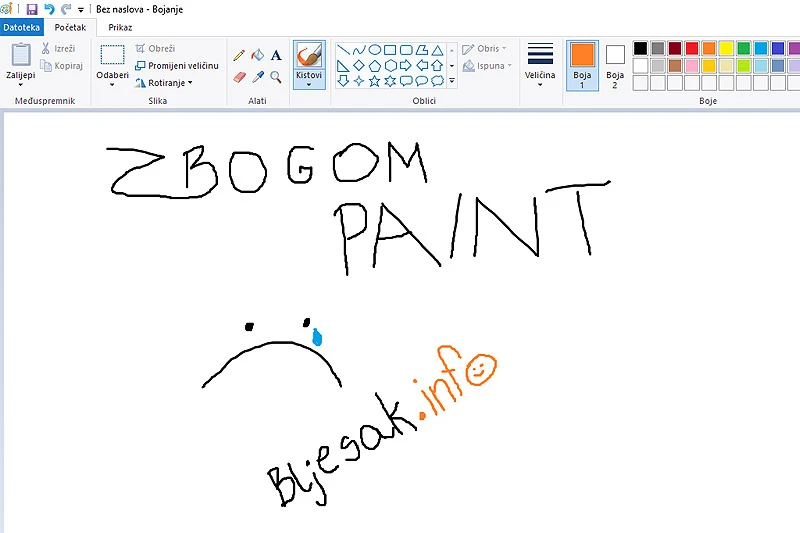Click Izreži cut button
The image size is (800, 533).
(x=59, y=48)
